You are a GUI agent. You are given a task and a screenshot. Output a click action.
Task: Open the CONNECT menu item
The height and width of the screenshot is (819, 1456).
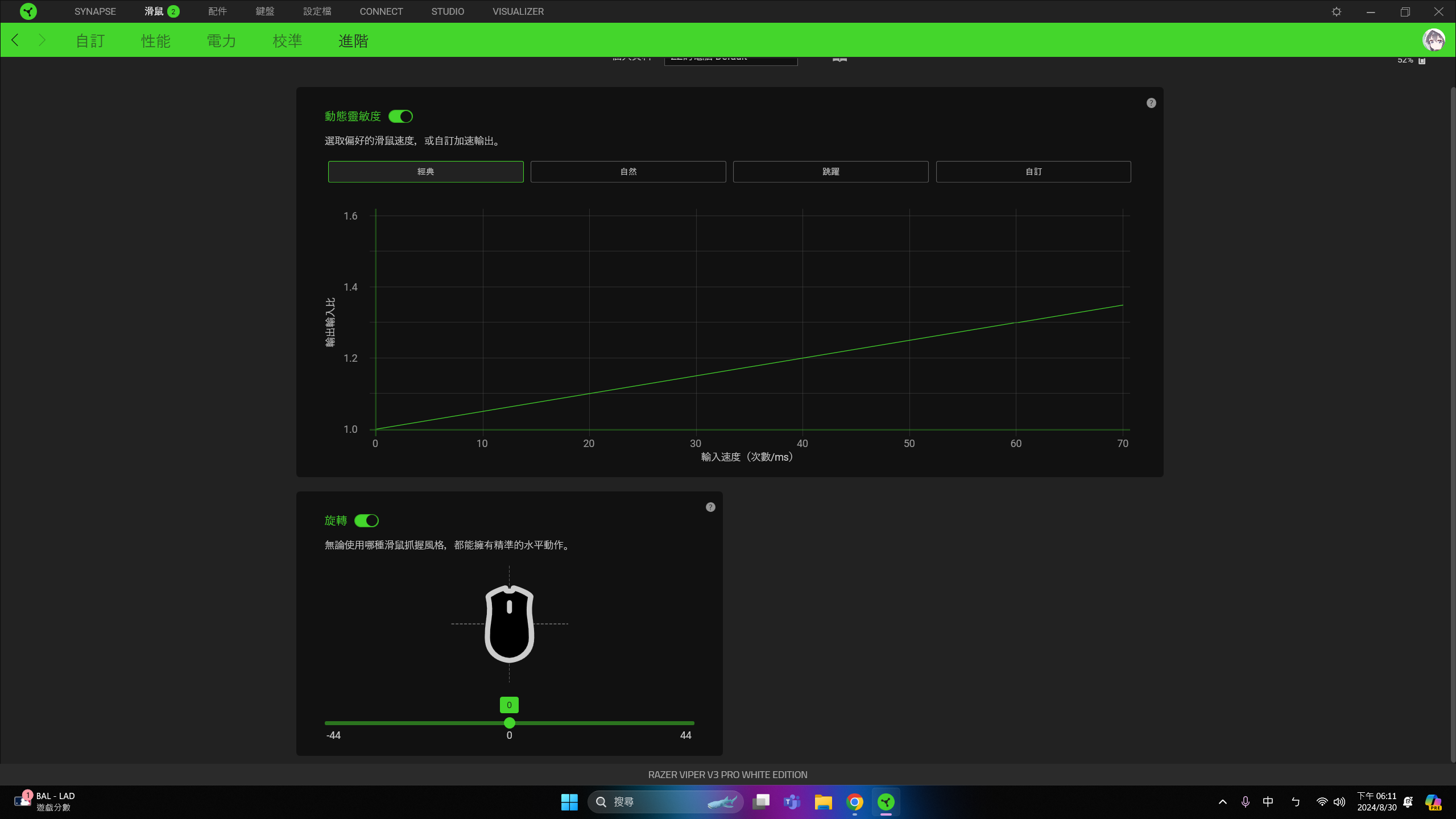[380, 11]
